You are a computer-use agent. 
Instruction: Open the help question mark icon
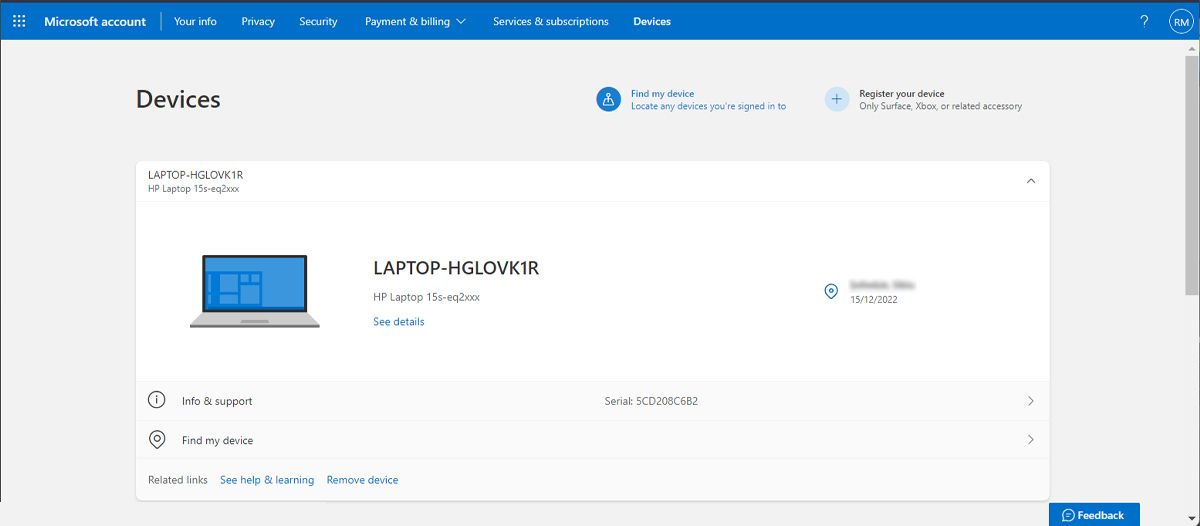[x=1144, y=21]
